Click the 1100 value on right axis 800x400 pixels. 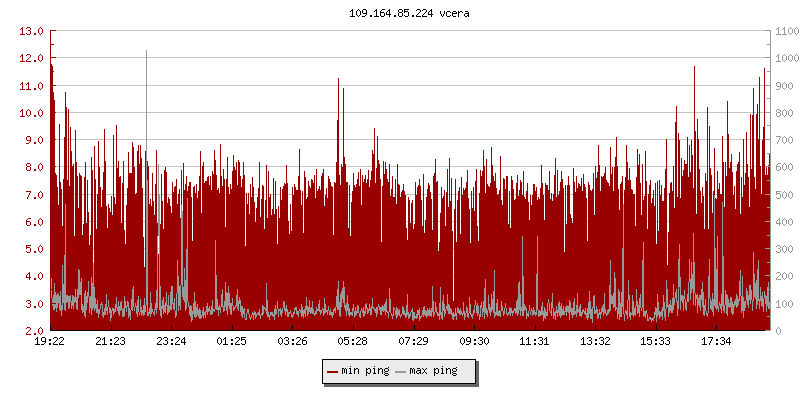point(786,31)
